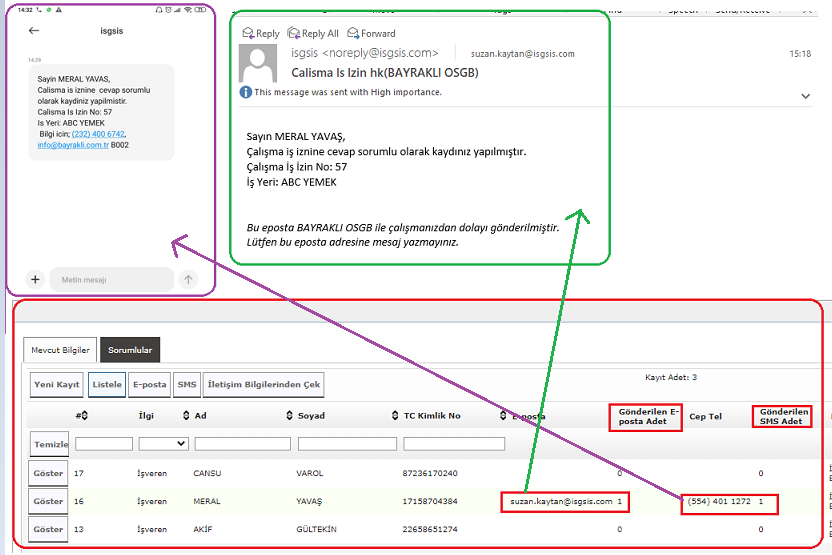This screenshot has width=832, height=555.
Task: Tap the plus attachment icon in SMS
Action: pos(35,280)
